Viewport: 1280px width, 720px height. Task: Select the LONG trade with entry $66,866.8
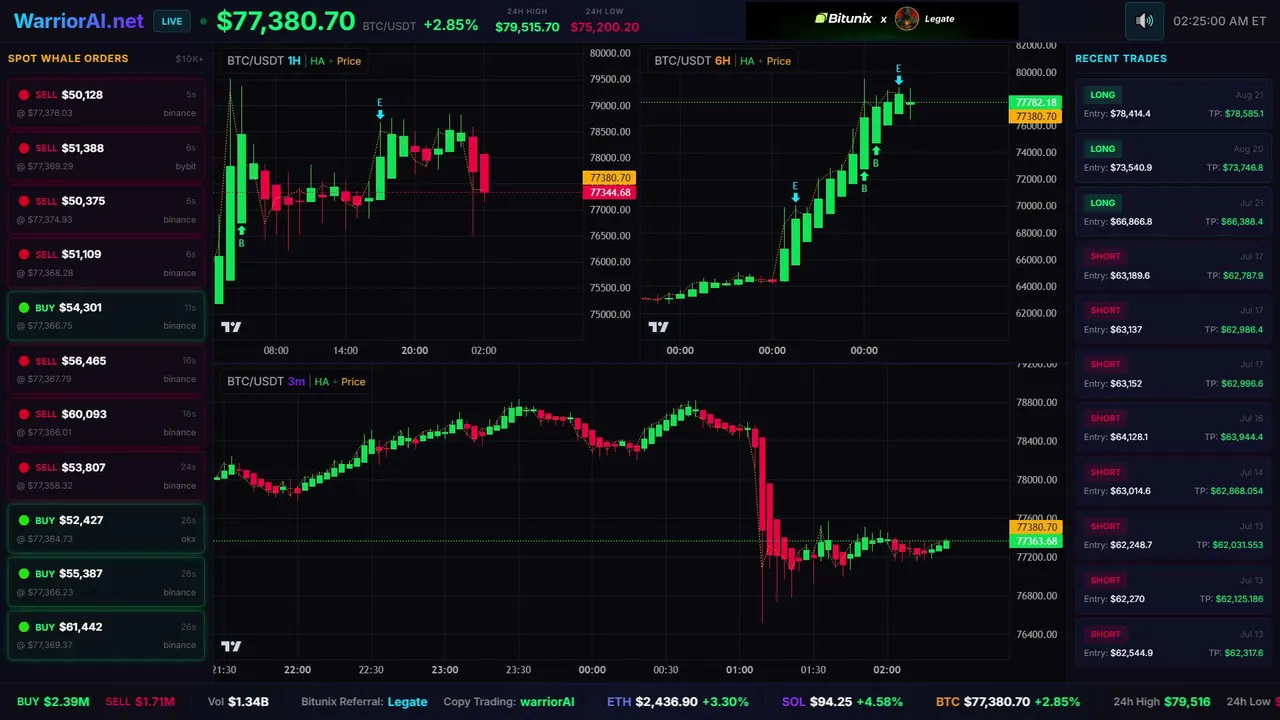point(1173,212)
